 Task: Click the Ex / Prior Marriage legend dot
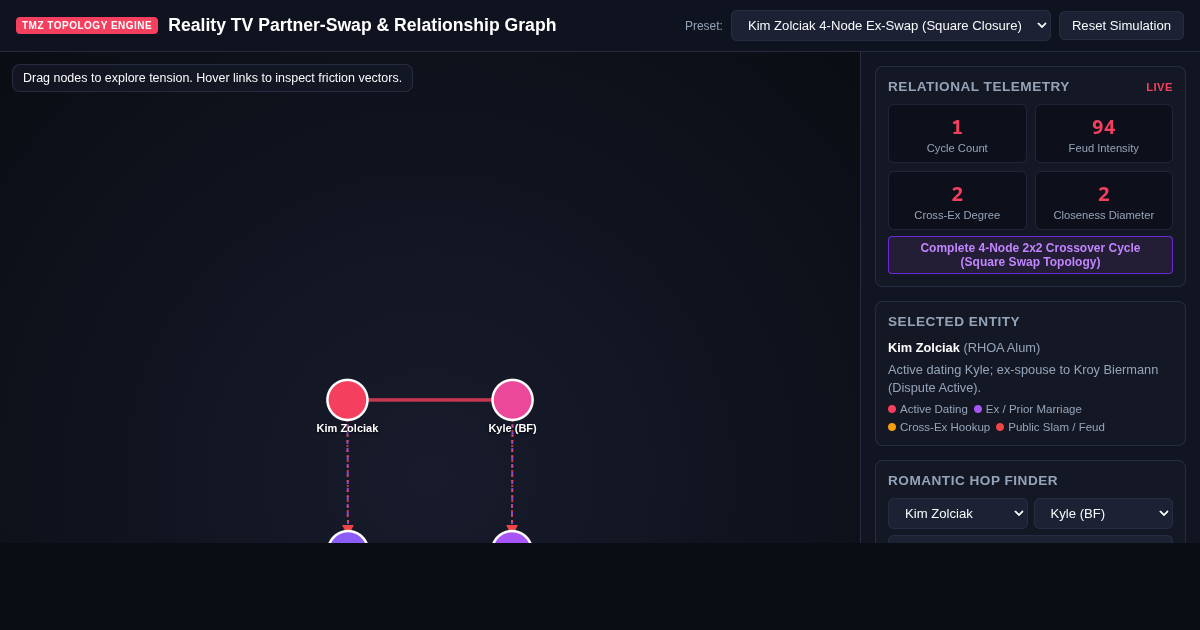(978, 409)
